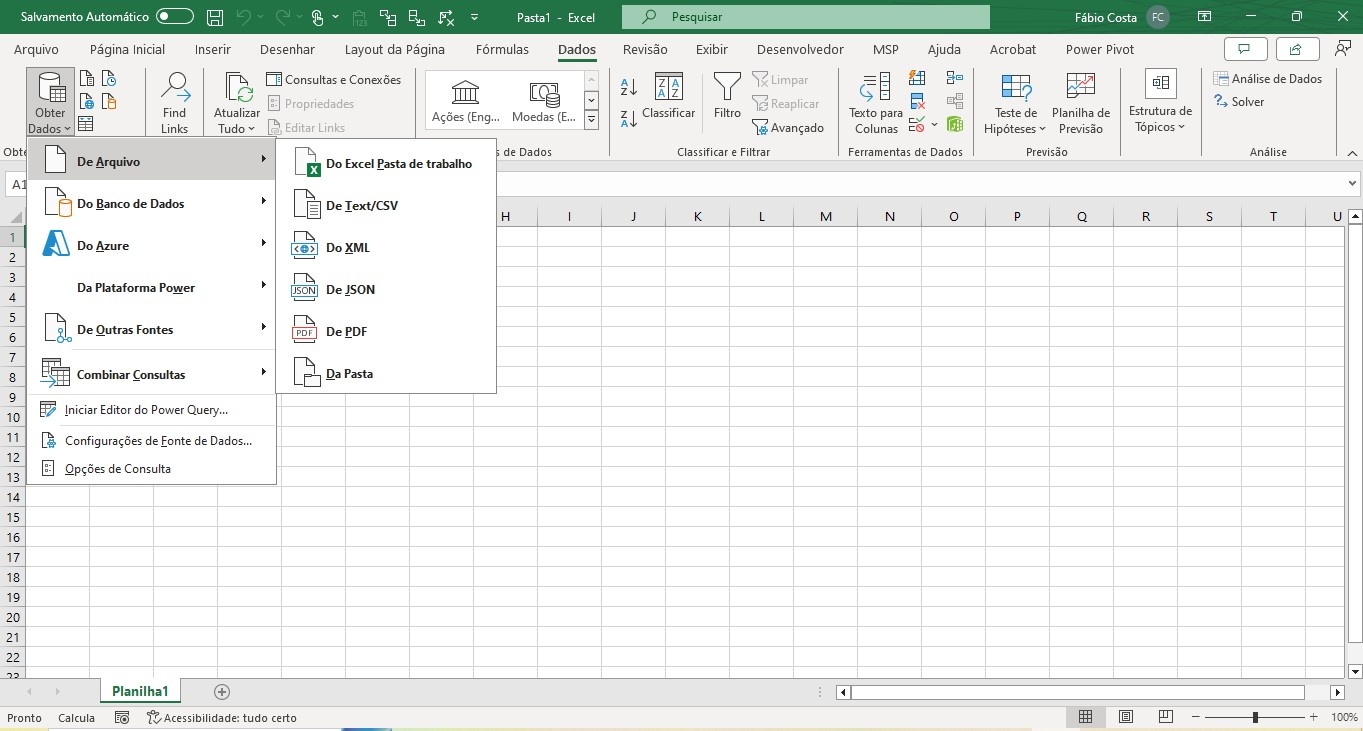Screen dimensions: 1363x731
Task: Open the Fórmulas ribbon tab
Action: click(502, 49)
